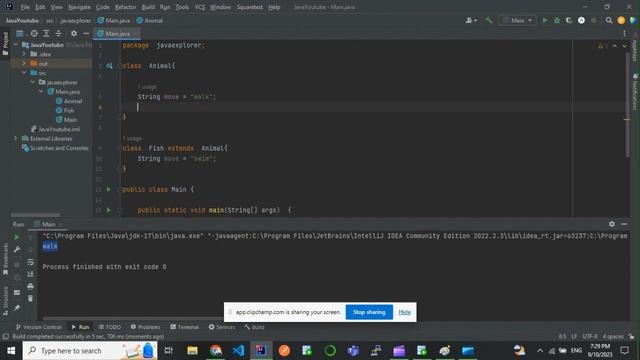The image size is (640, 360).
Task: Click run gutter icon beside main method
Action: (x=109, y=210)
